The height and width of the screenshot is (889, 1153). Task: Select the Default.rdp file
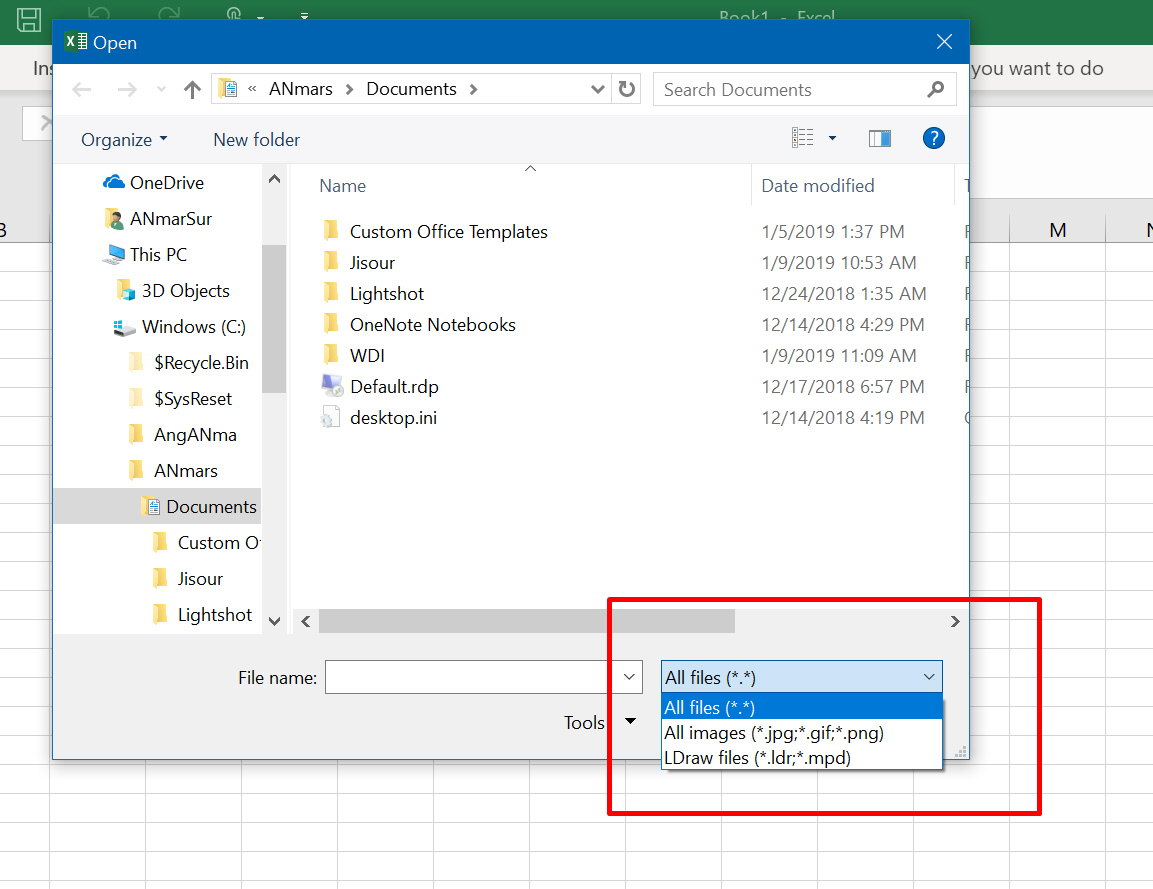(x=394, y=387)
